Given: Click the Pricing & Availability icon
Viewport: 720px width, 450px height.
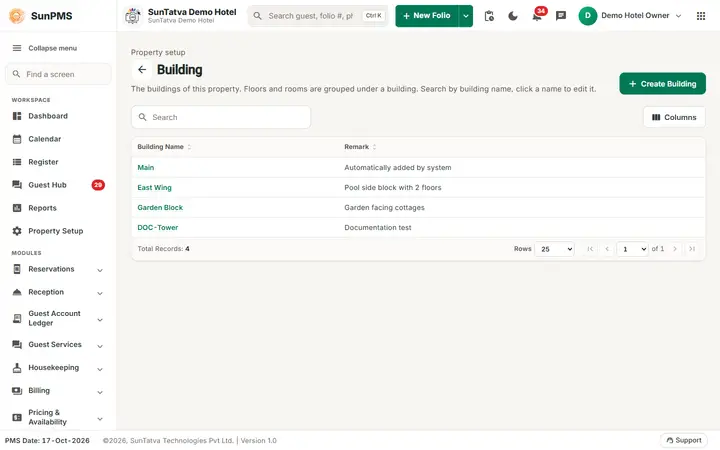Looking at the screenshot, I should (17, 417).
